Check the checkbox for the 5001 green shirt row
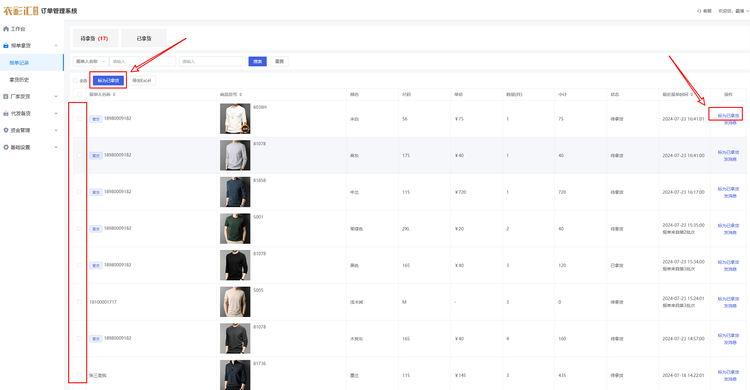This screenshot has width=750, height=390. [x=79, y=228]
